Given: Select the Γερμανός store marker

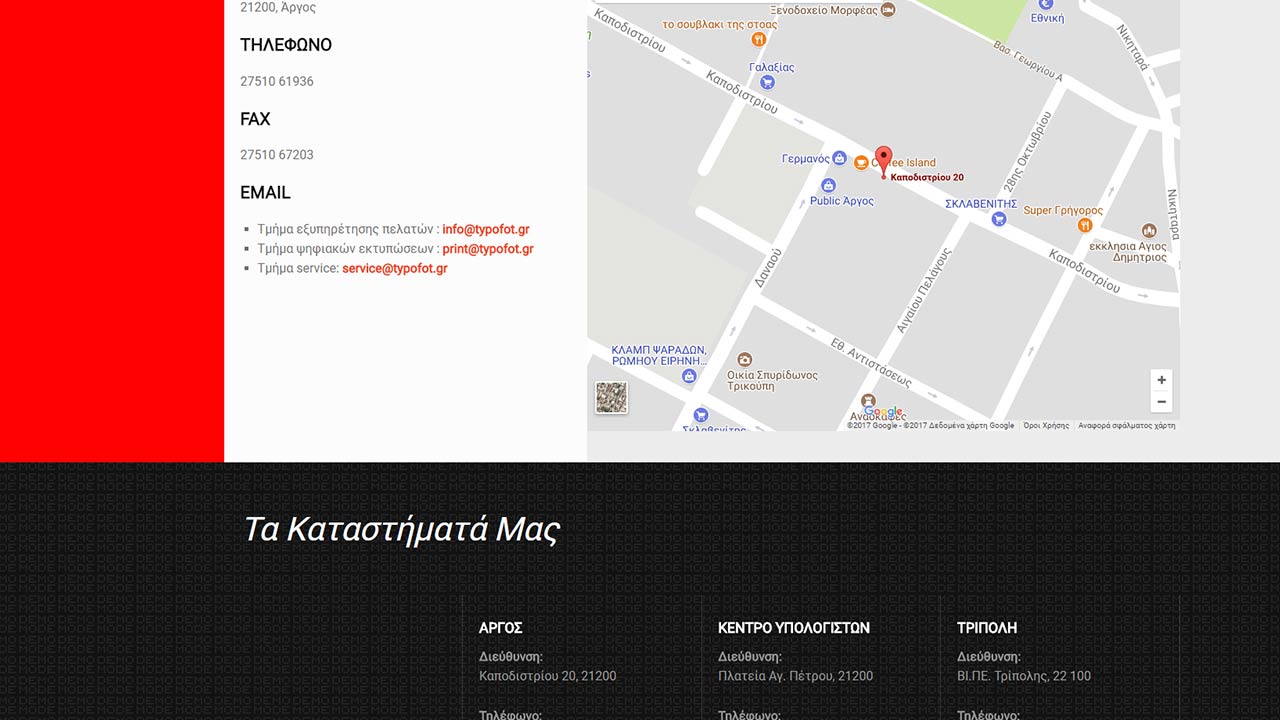Looking at the screenshot, I should (839, 159).
